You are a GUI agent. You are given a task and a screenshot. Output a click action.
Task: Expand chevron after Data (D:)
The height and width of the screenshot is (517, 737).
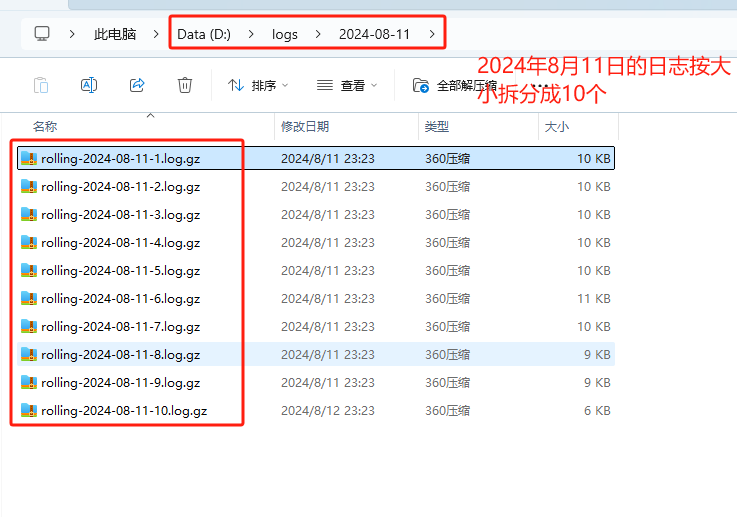[251, 34]
